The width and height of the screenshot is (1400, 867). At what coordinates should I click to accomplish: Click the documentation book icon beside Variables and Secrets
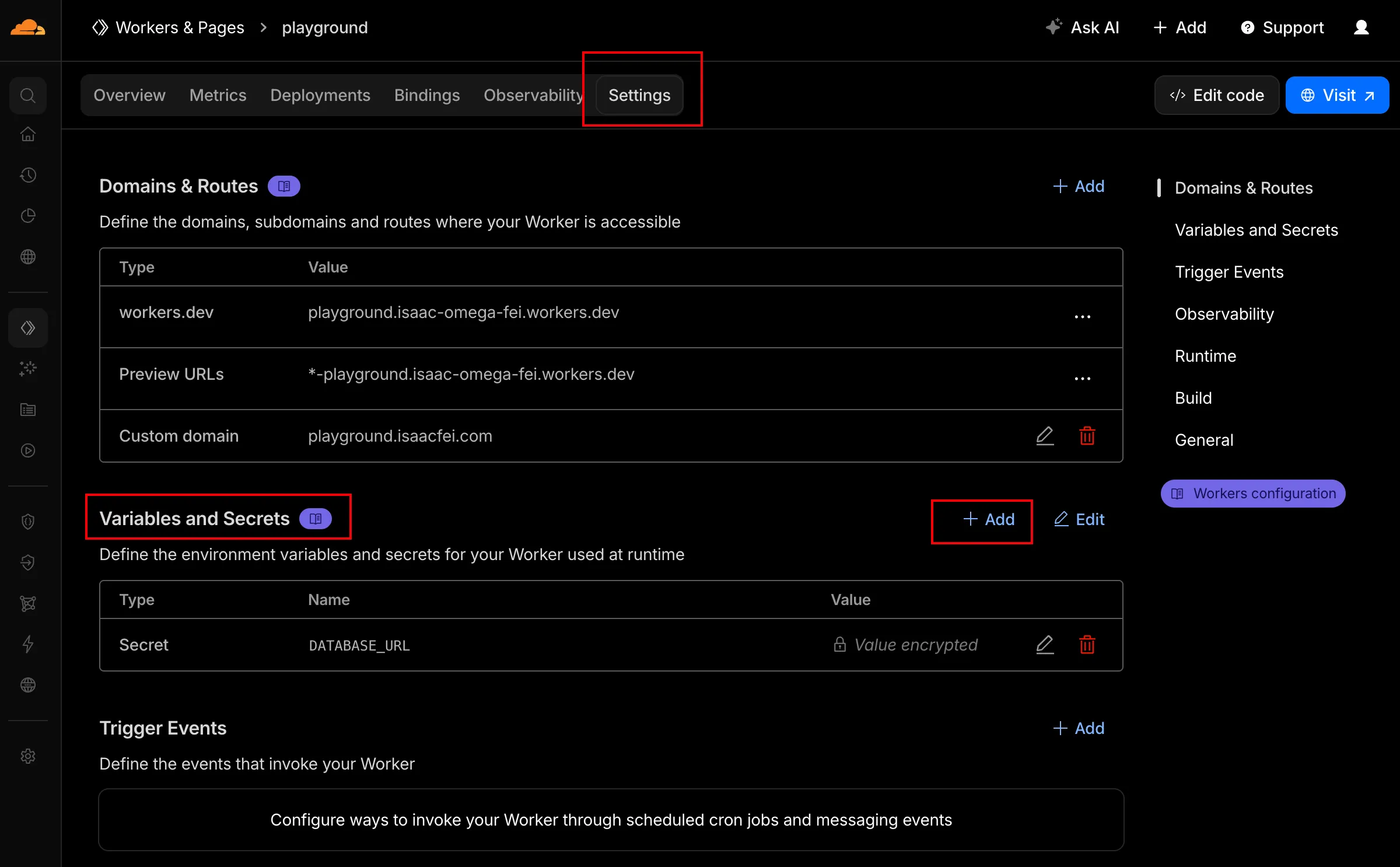(315, 518)
